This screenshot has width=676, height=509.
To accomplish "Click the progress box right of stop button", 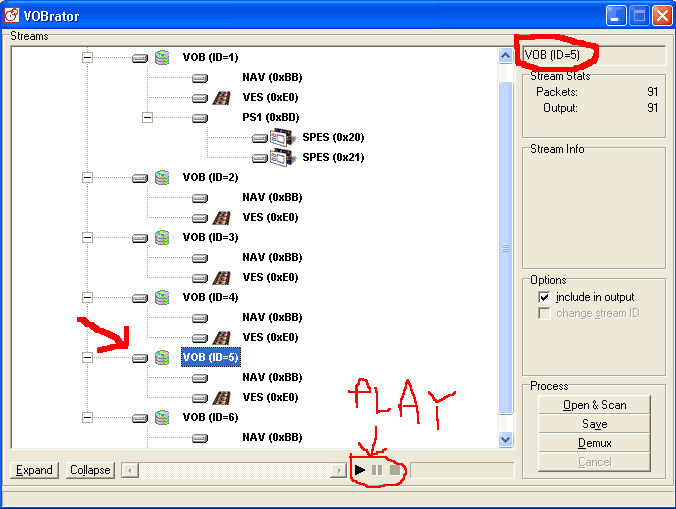I will [462, 470].
